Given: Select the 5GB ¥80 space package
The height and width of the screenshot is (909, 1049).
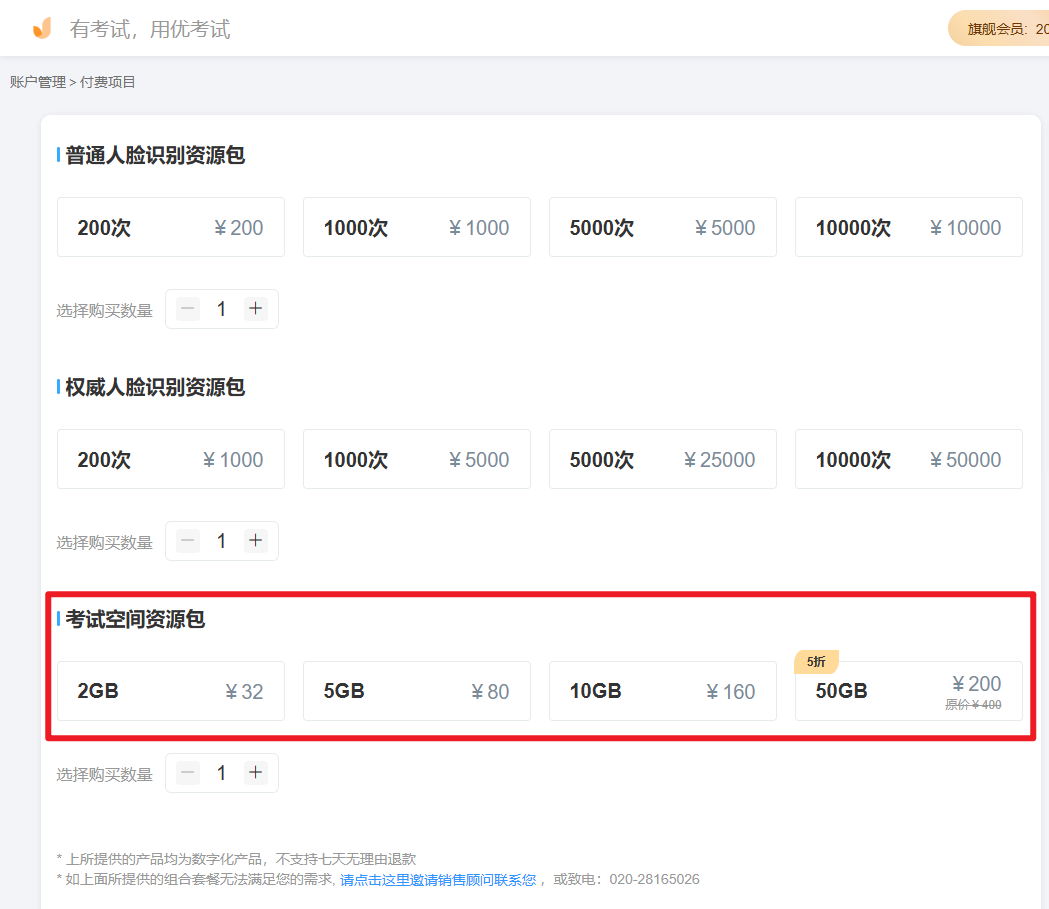Looking at the screenshot, I should tap(417, 691).
